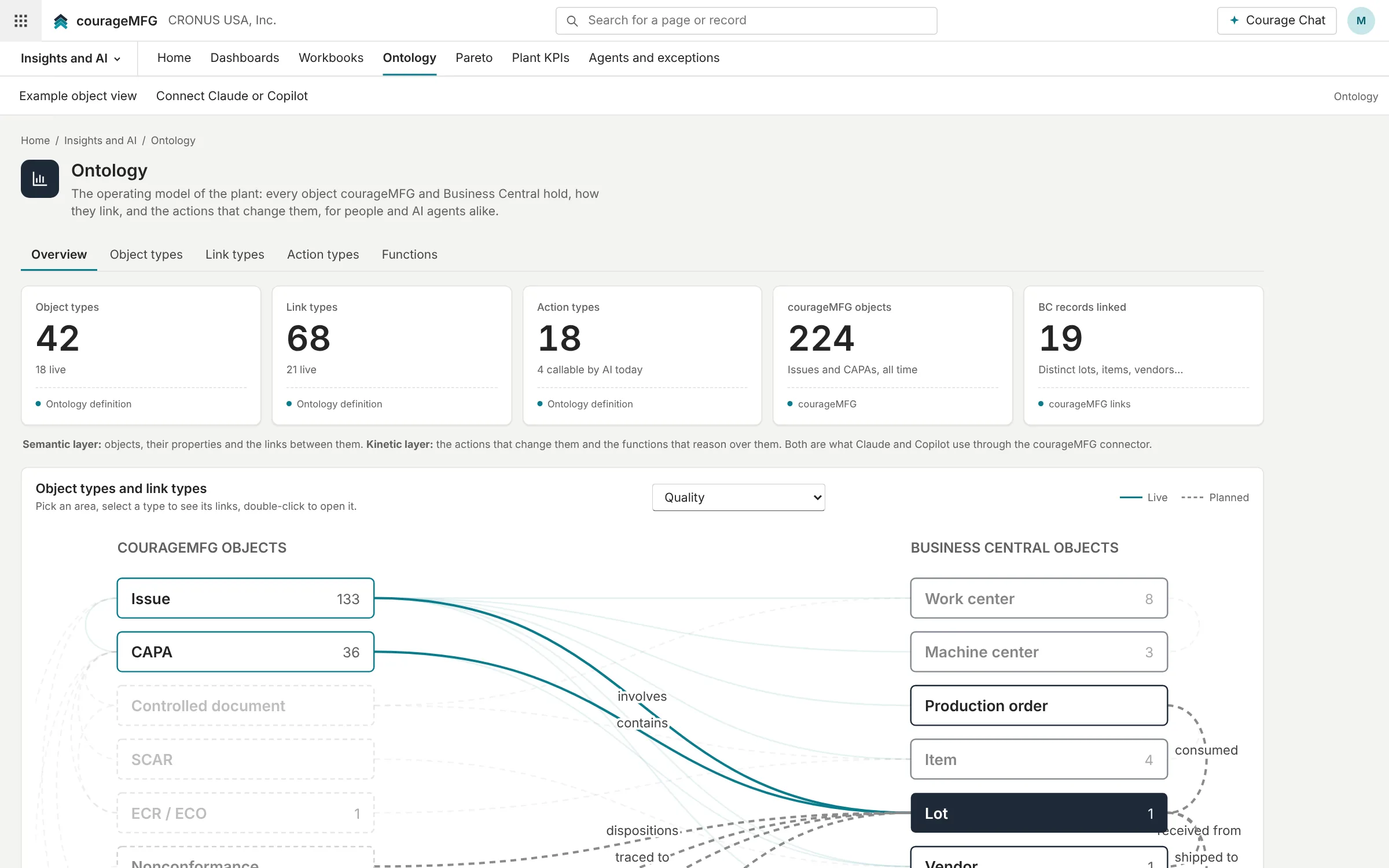Click the Object types 42 card
The image size is (1389, 868).
(x=141, y=355)
